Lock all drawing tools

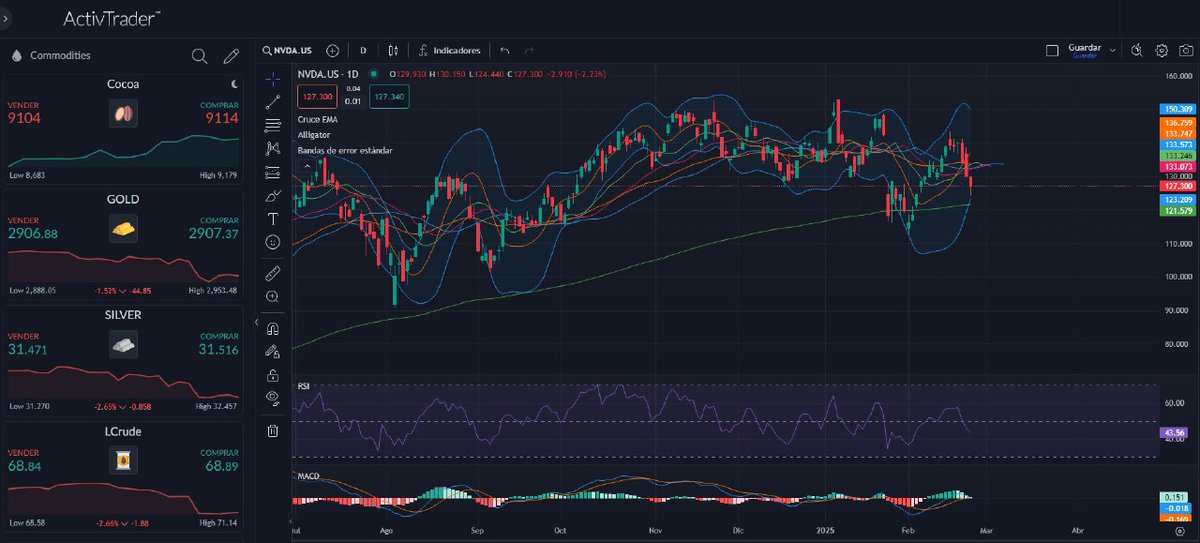(x=272, y=375)
